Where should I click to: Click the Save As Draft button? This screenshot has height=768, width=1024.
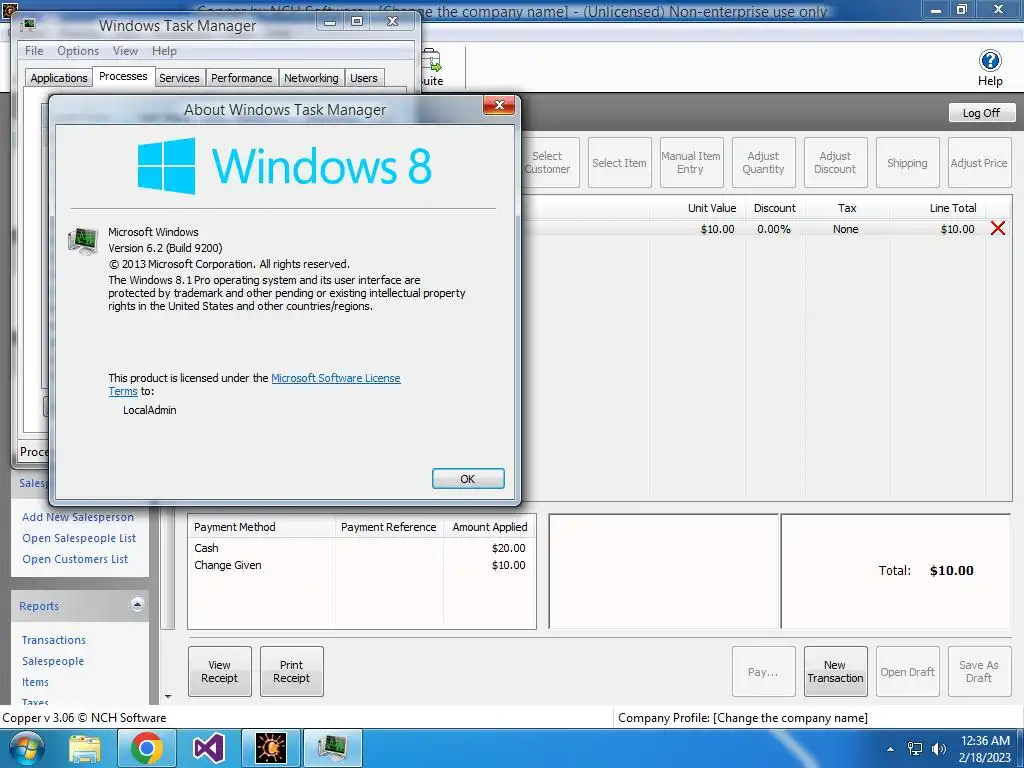(x=979, y=671)
